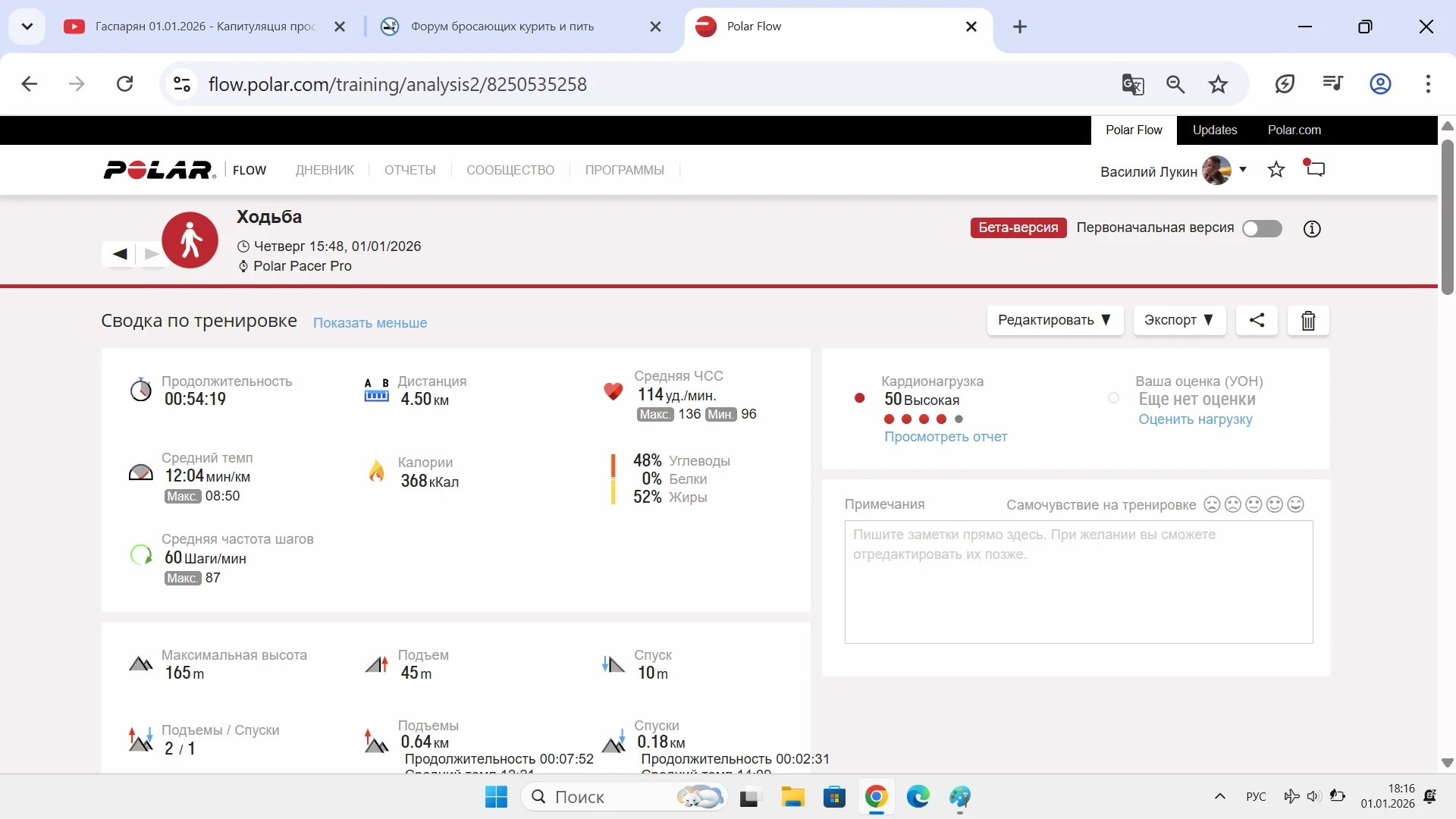Open the ДНЕВНИК menu item
1456x819 pixels.
pyautogui.click(x=325, y=170)
